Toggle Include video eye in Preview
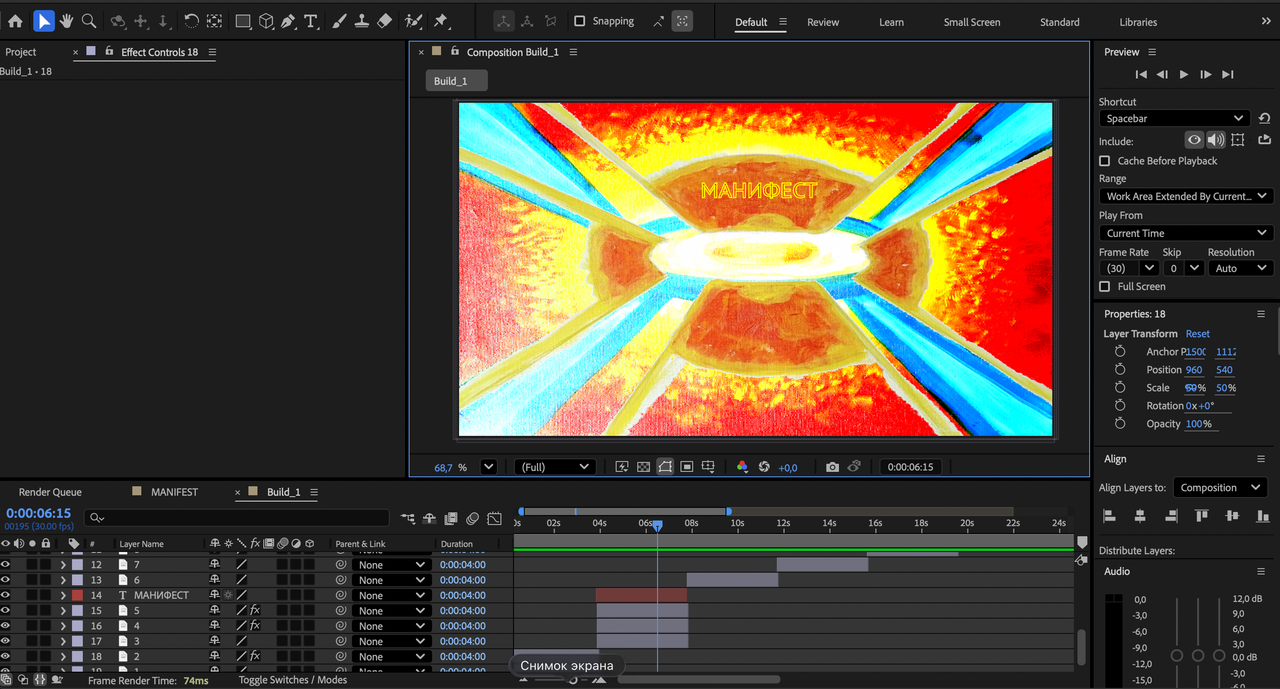This screenshot has height=689, width=1280. [x=1194, y=141]
